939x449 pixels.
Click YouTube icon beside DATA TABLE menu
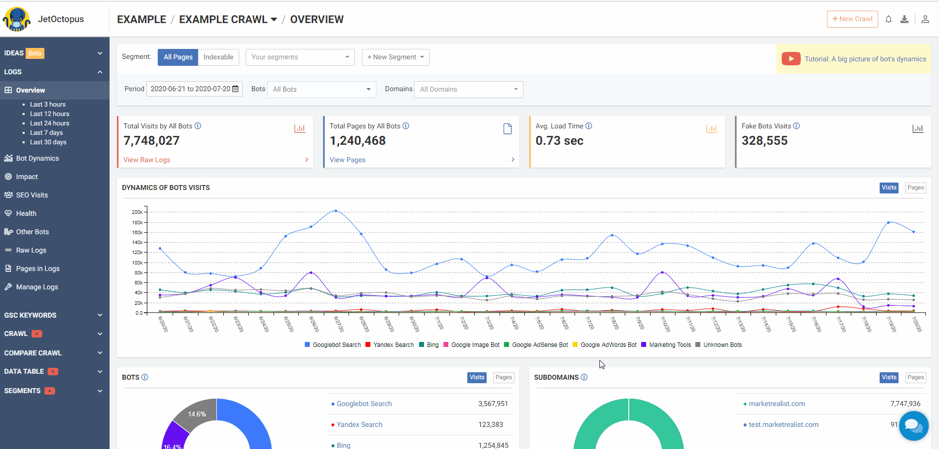point(53,371)
